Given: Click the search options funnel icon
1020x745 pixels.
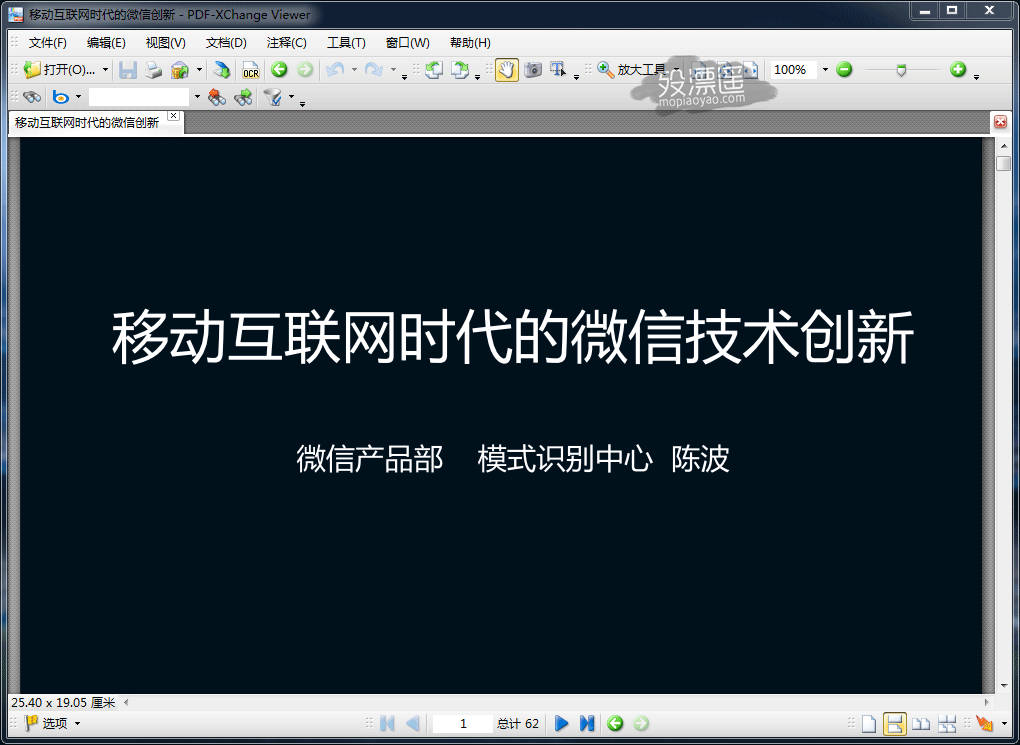Looking at the screenshot, I should [x=273, y=98].
